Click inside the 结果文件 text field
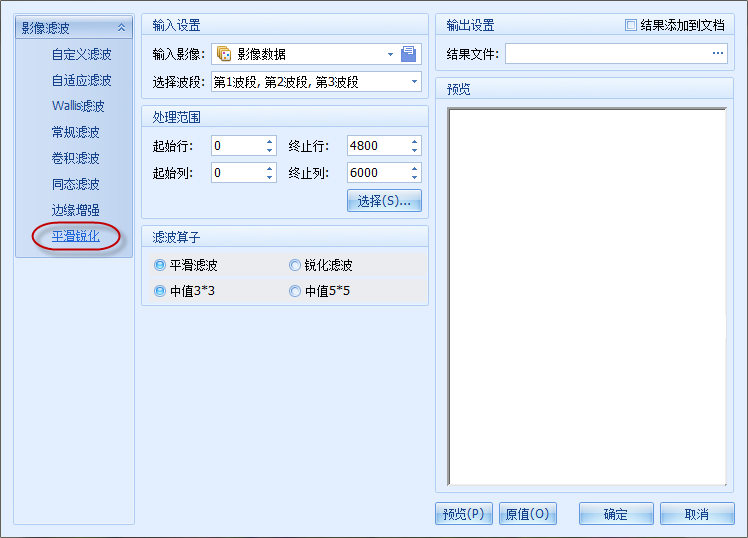The height and width of the screenshot is (538, 748). tap(605, 54)
